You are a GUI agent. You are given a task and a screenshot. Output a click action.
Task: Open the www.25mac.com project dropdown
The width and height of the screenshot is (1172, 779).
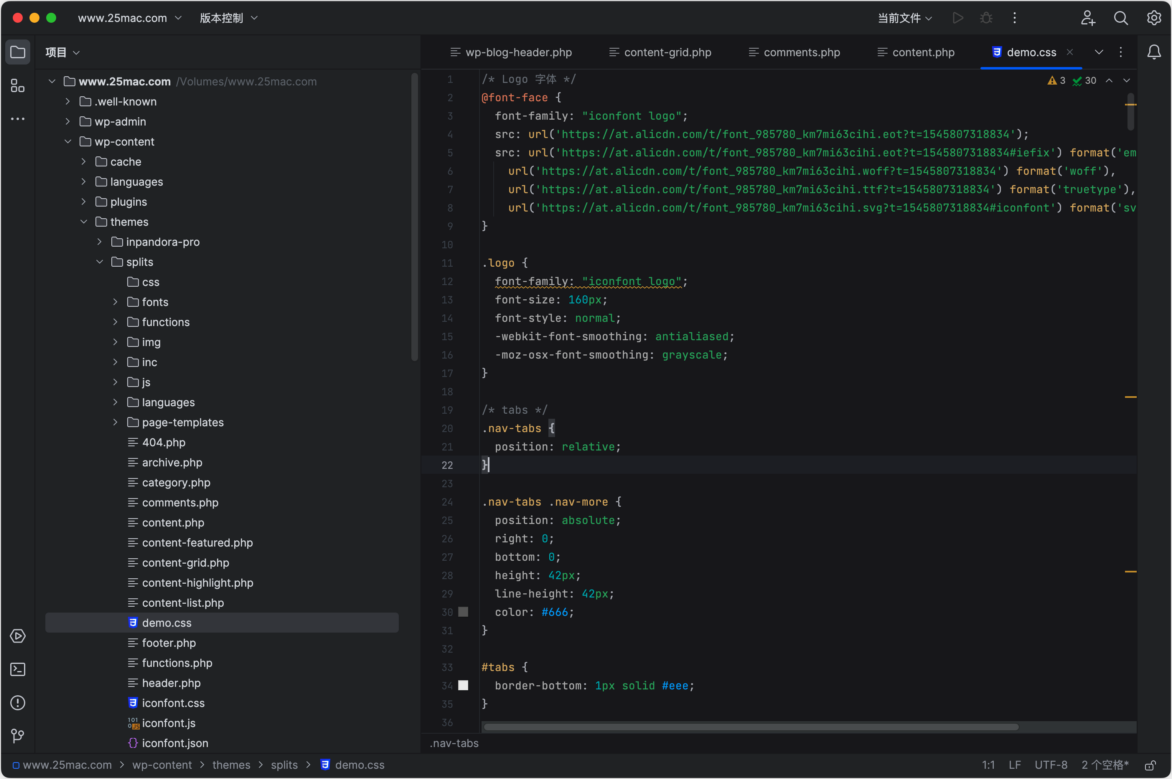click(x=129, y=18)
